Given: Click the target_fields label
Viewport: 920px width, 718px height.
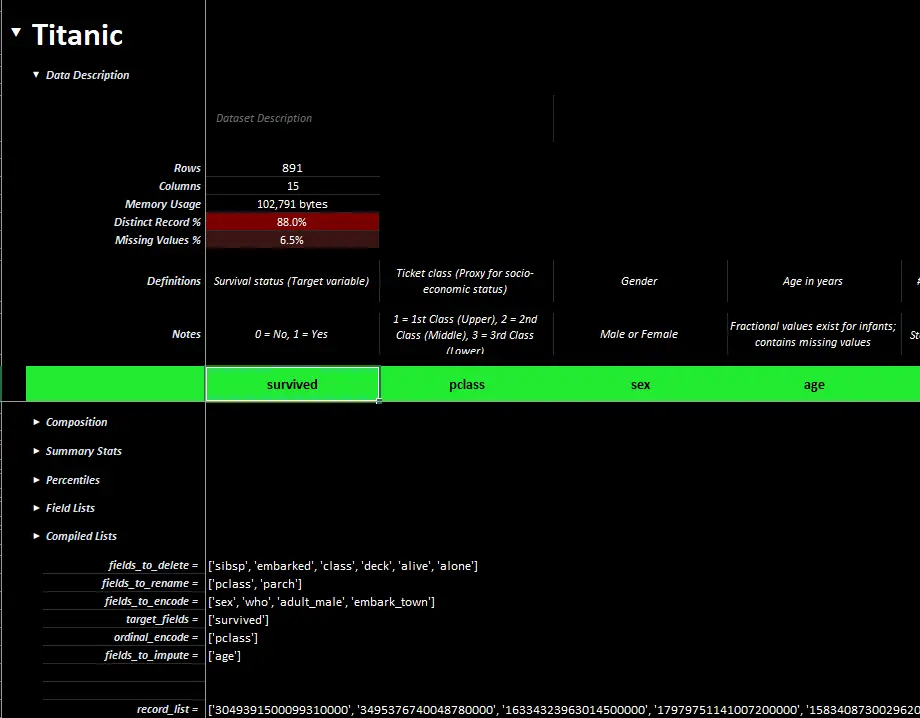Looking at the screenshot, I should (162, 619).
